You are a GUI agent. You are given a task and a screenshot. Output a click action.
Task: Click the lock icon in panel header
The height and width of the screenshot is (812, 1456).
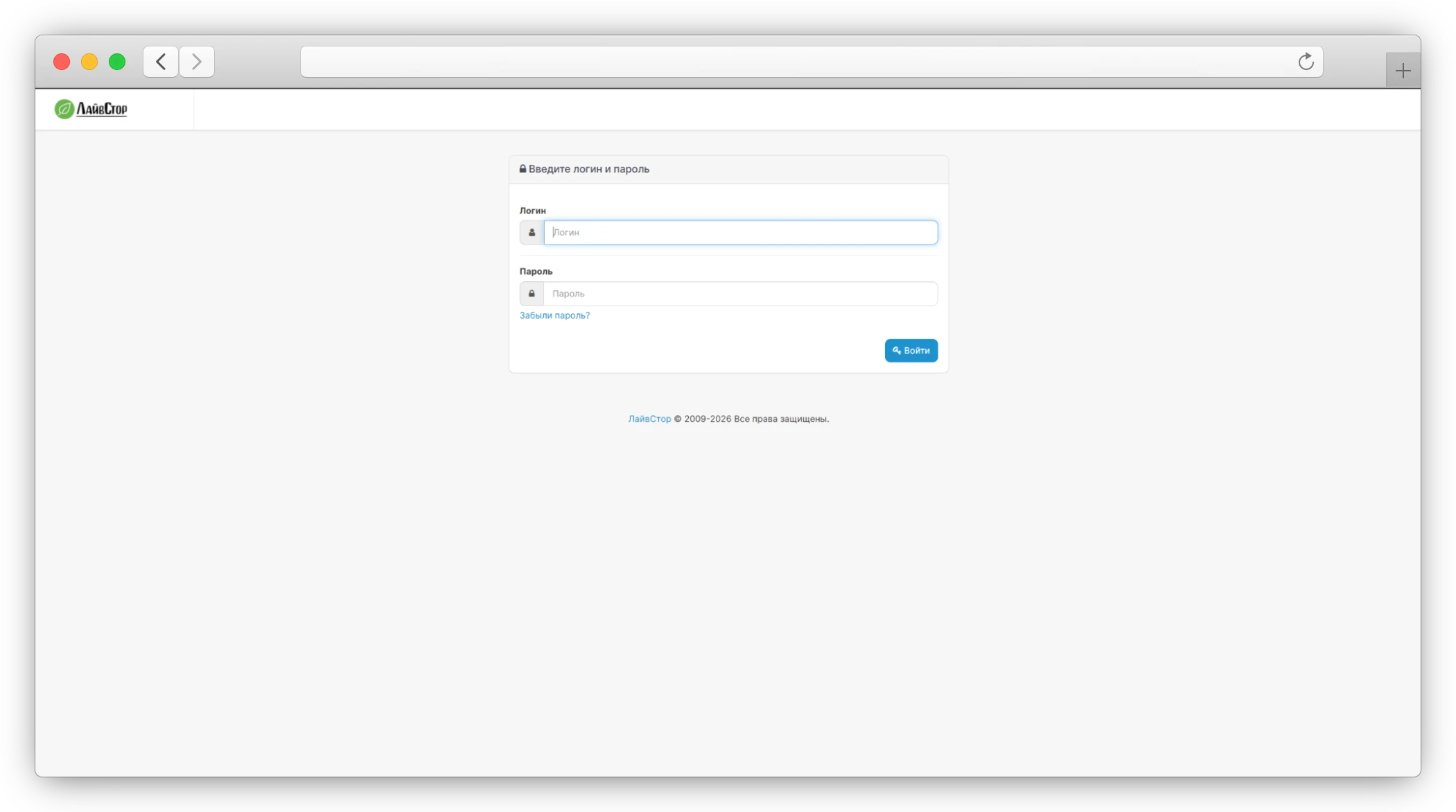(x=523, y=168)
